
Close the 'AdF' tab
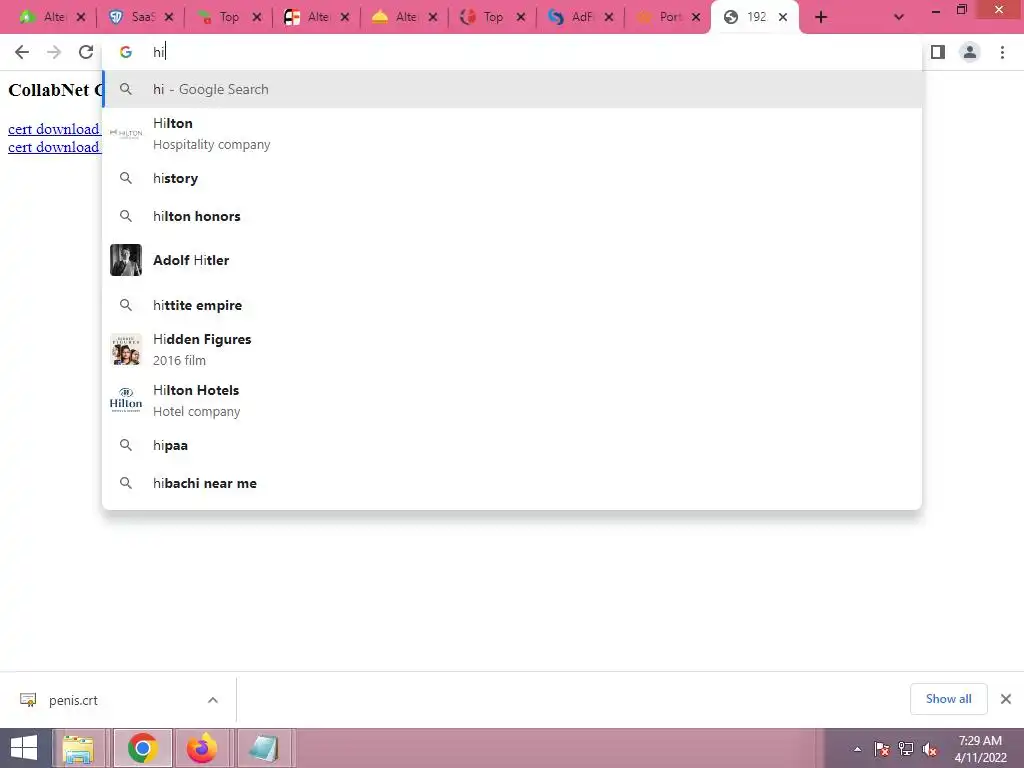click(609, 17)
